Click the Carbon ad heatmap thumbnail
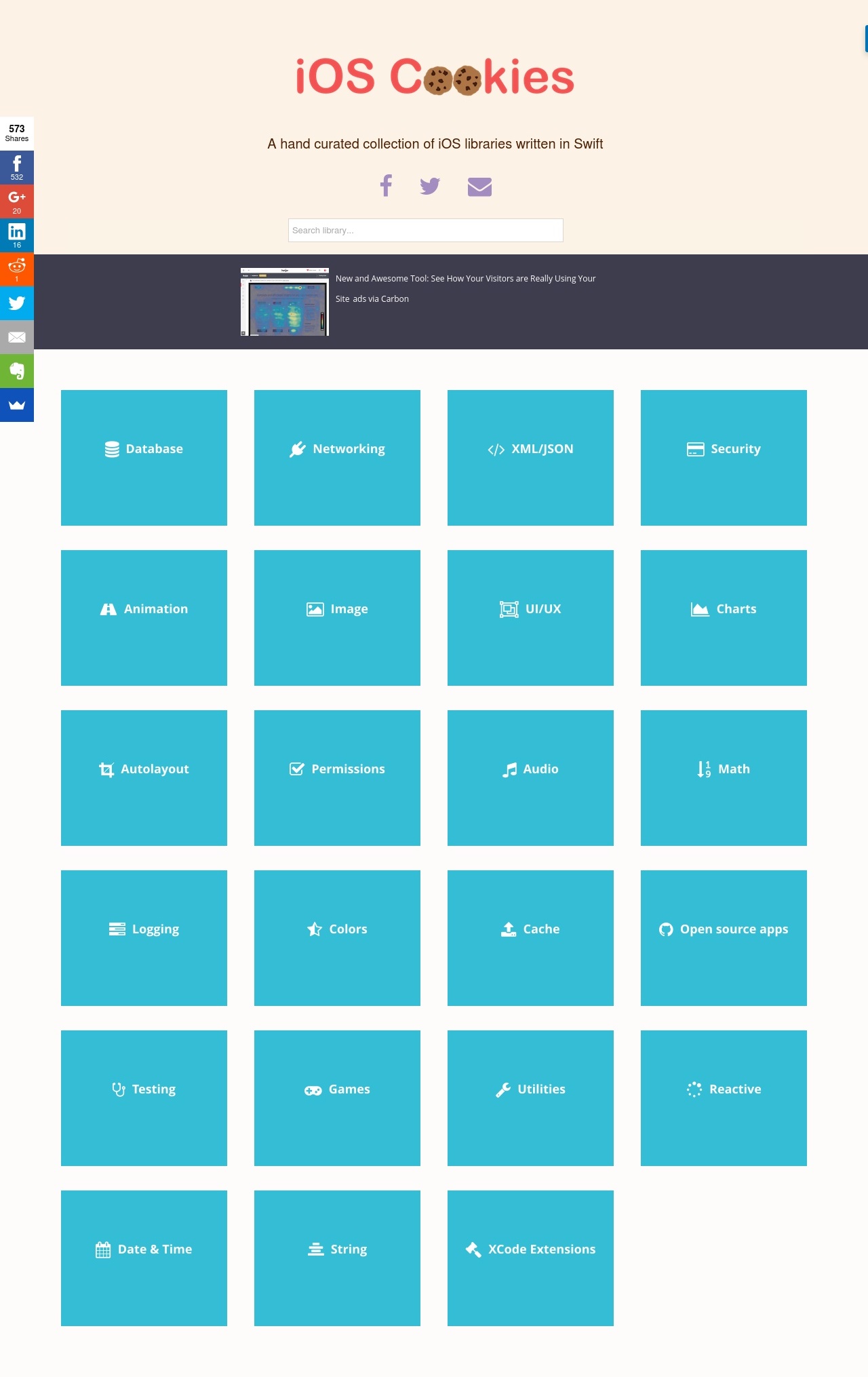The width and height of the screenshot is (868, 1377). coord(285,302)
